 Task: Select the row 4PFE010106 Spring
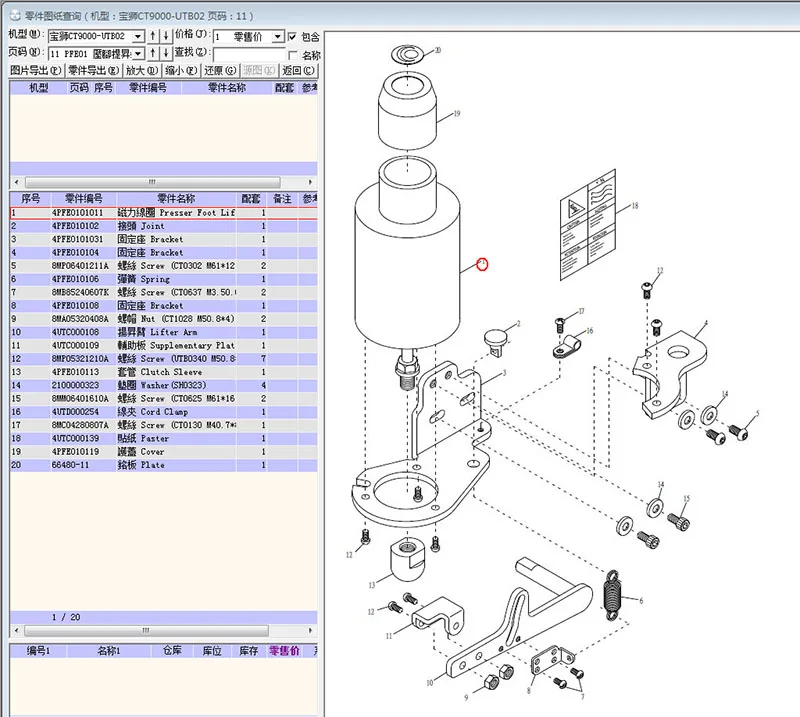[163, 279]
